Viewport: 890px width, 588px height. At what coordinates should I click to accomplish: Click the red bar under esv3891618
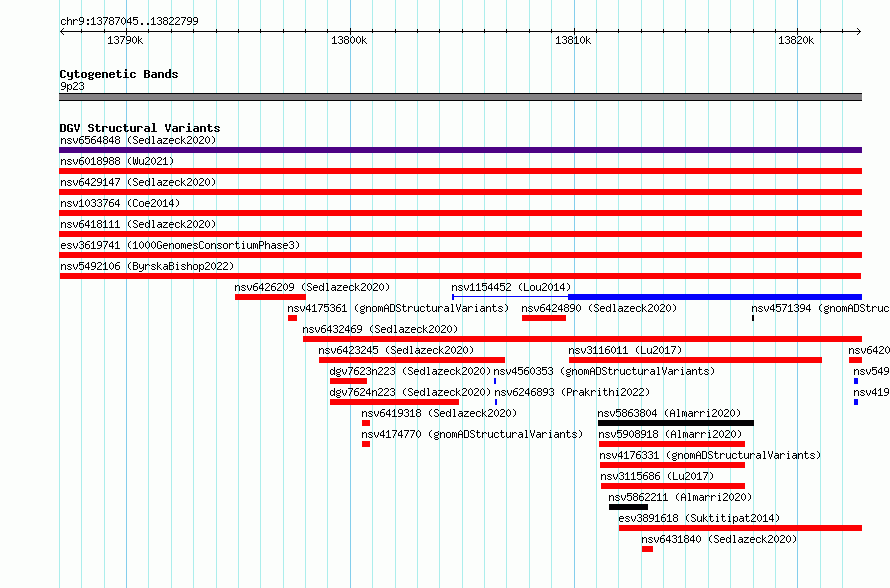(740, 528)
